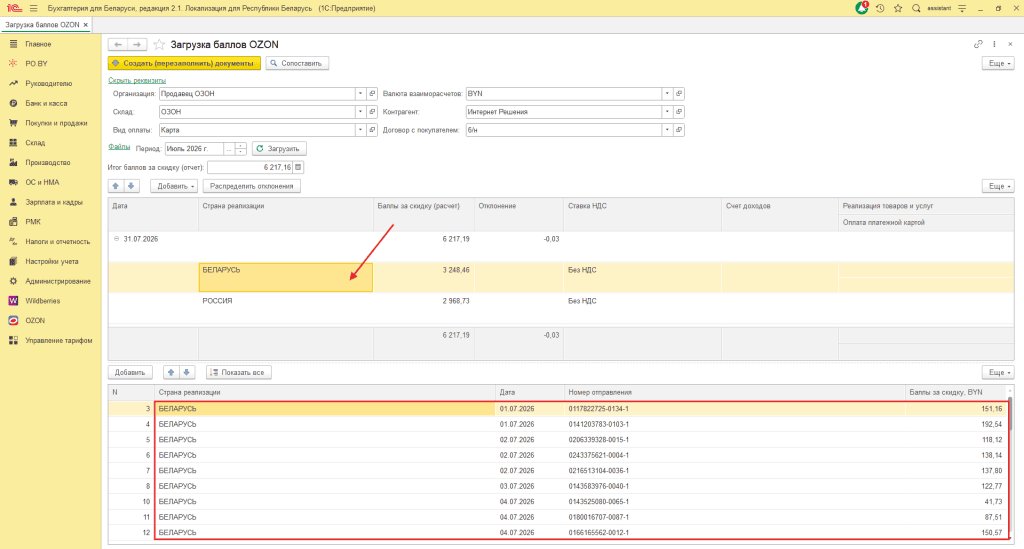
Task: Open Управление тарифом section
Action: [58, 341]
